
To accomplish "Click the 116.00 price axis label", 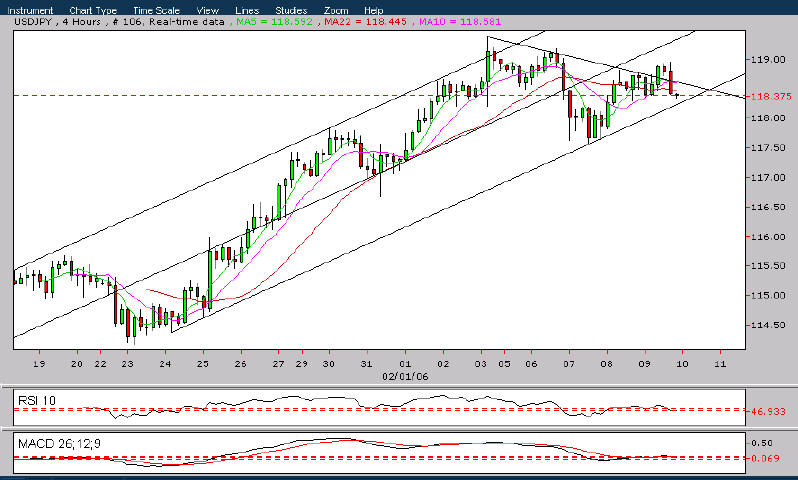I will click(x=768, y=237).
